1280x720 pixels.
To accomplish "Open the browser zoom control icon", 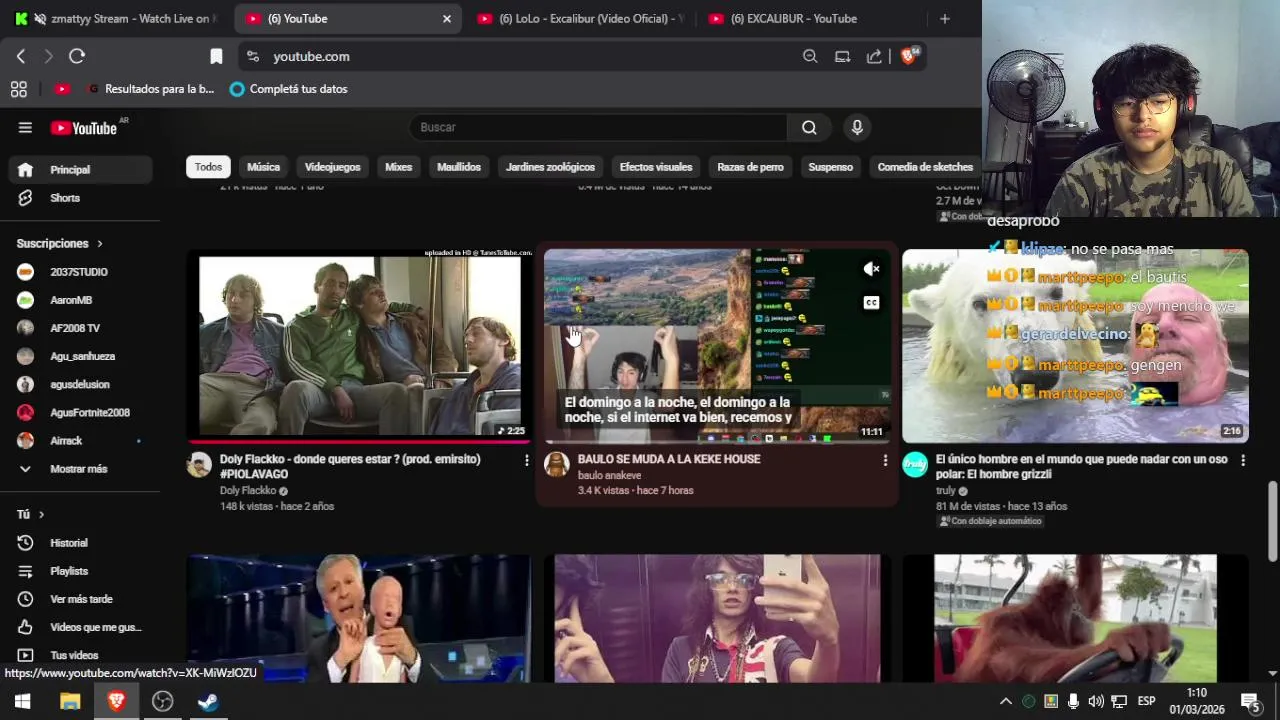I will click(810, 56).
